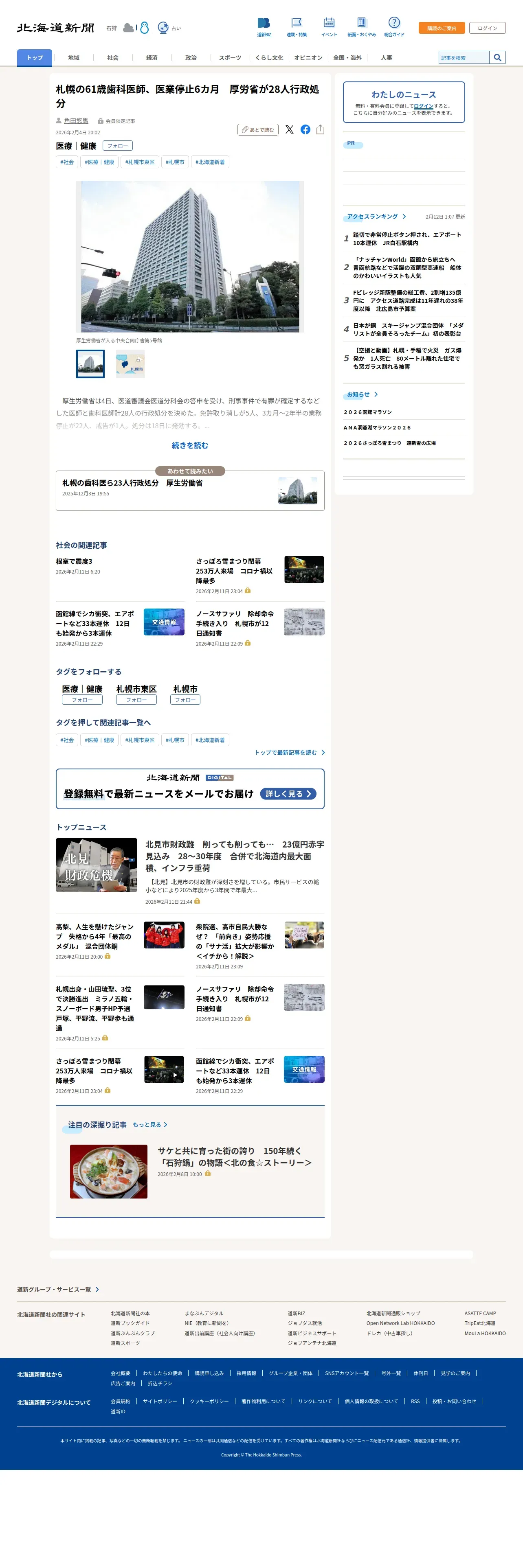Click ログイン link in わたしのニュース box

(424, 106)
